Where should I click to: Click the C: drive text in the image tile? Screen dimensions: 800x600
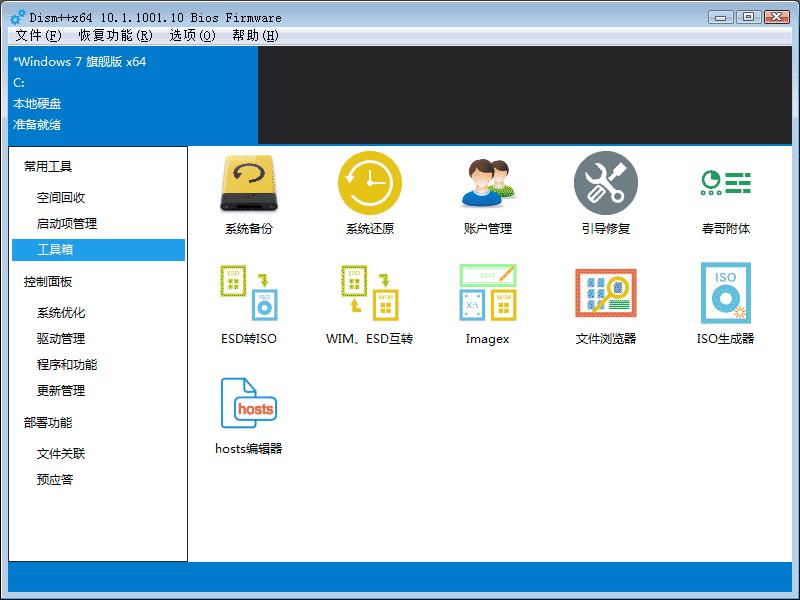[19, 83]
